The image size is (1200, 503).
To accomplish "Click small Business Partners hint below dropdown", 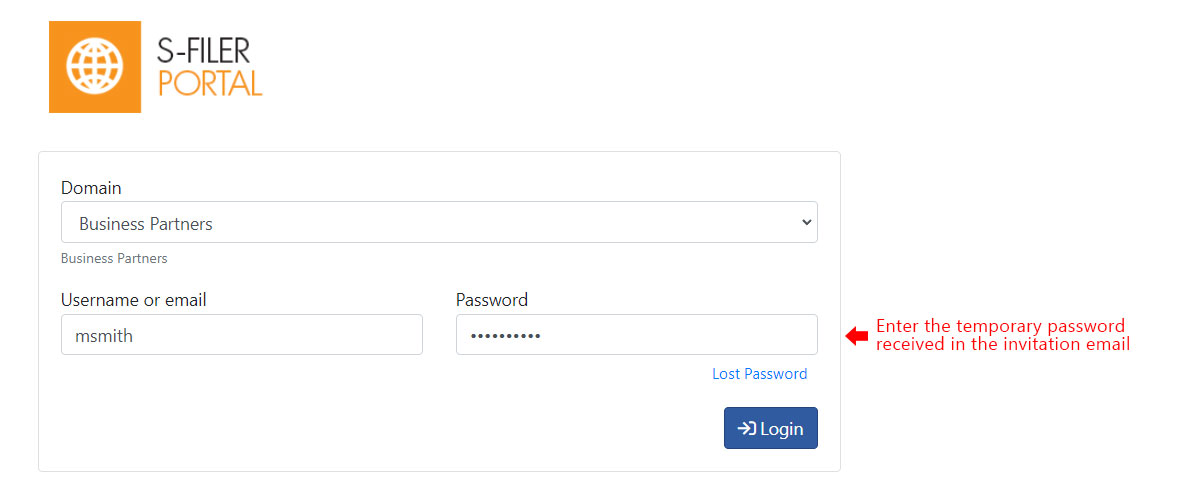I will (114, 259).
